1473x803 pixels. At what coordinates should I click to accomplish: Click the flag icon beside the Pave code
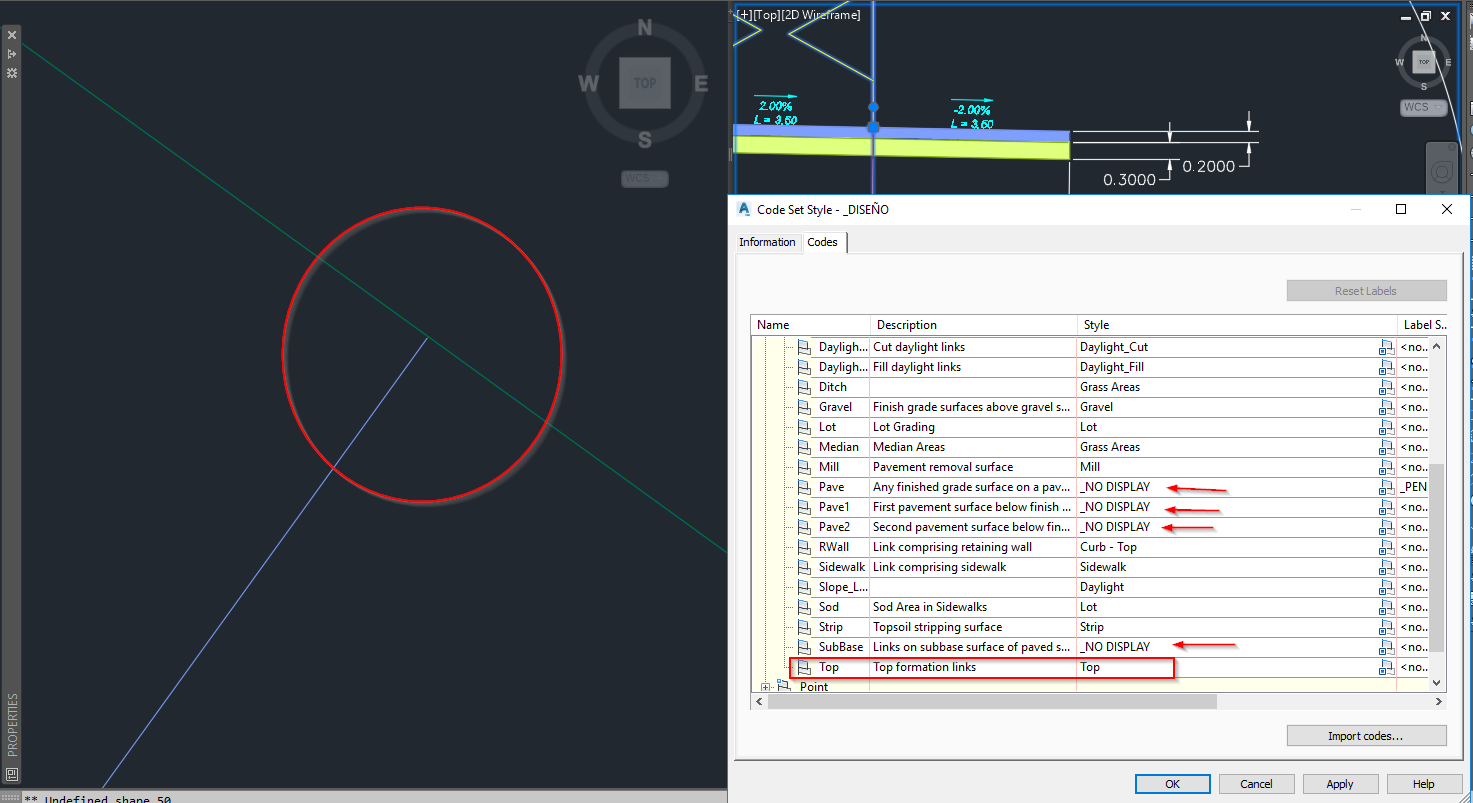tap(804, 487)
